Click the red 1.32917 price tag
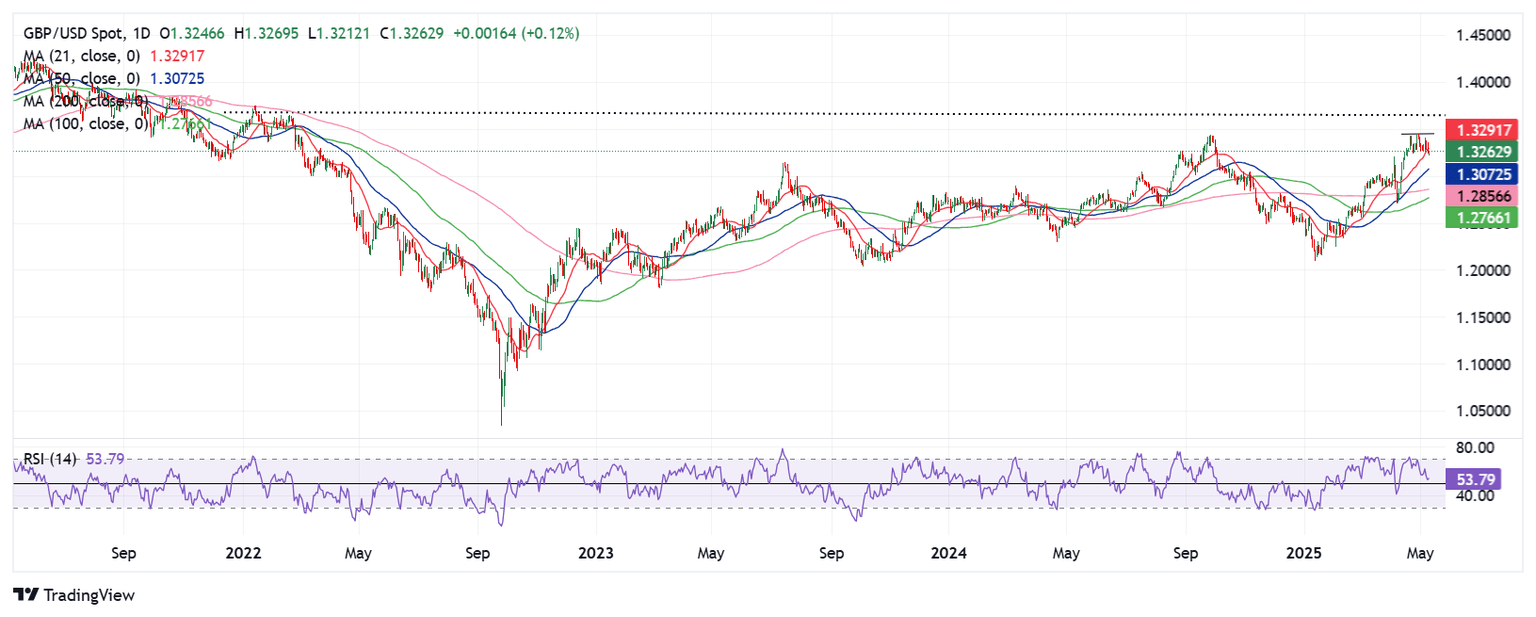1536x617 pixels. click(x=1484, y=131)
